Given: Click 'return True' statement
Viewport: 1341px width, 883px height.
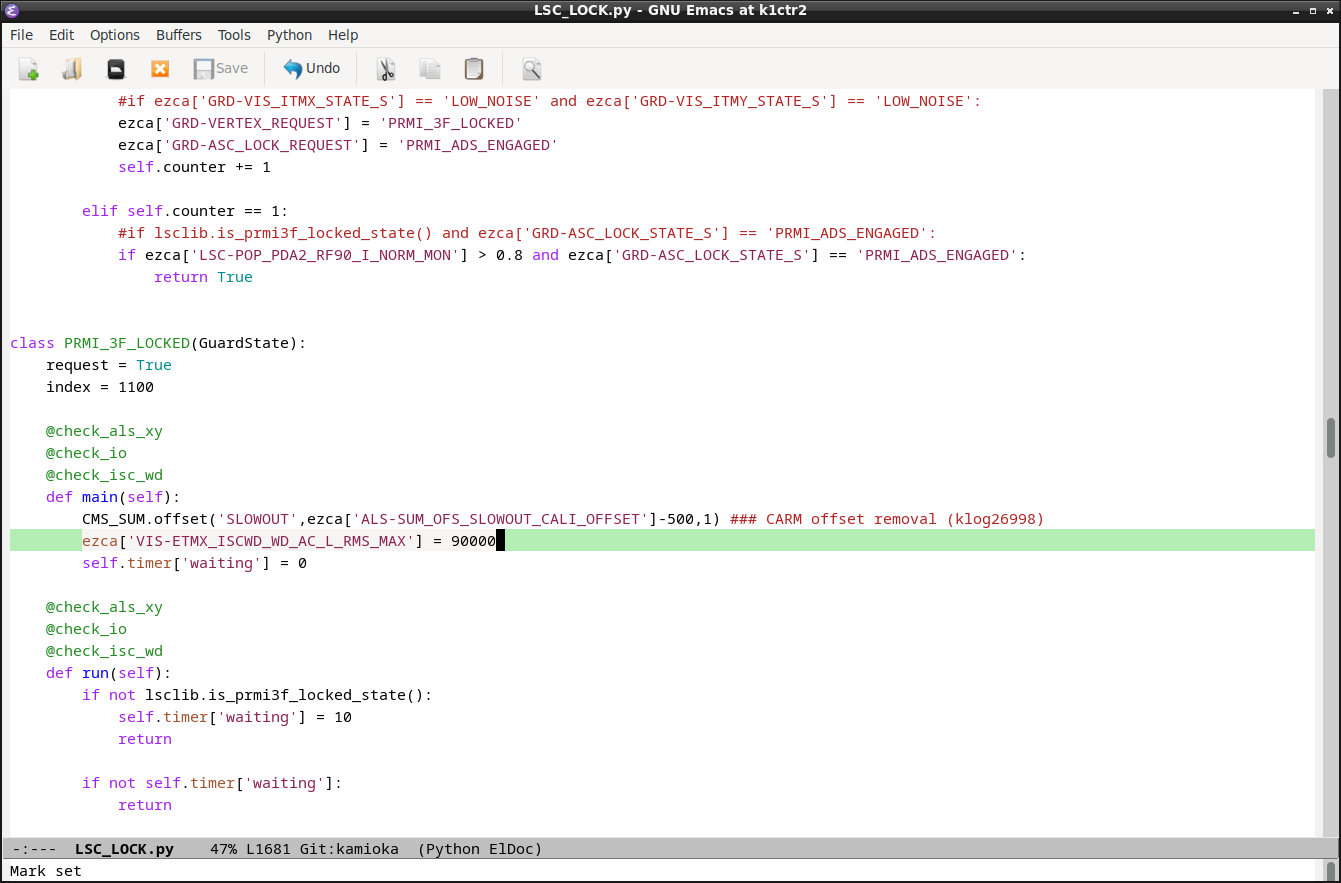Looking at the screenshot, I should tap(203, 277).
